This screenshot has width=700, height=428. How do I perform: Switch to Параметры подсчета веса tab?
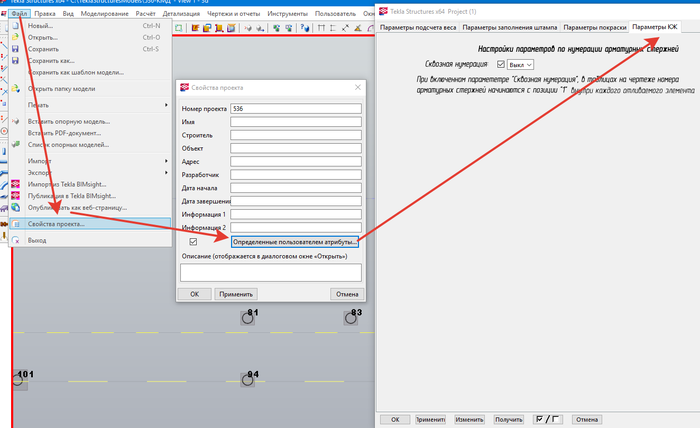point(418,27)
